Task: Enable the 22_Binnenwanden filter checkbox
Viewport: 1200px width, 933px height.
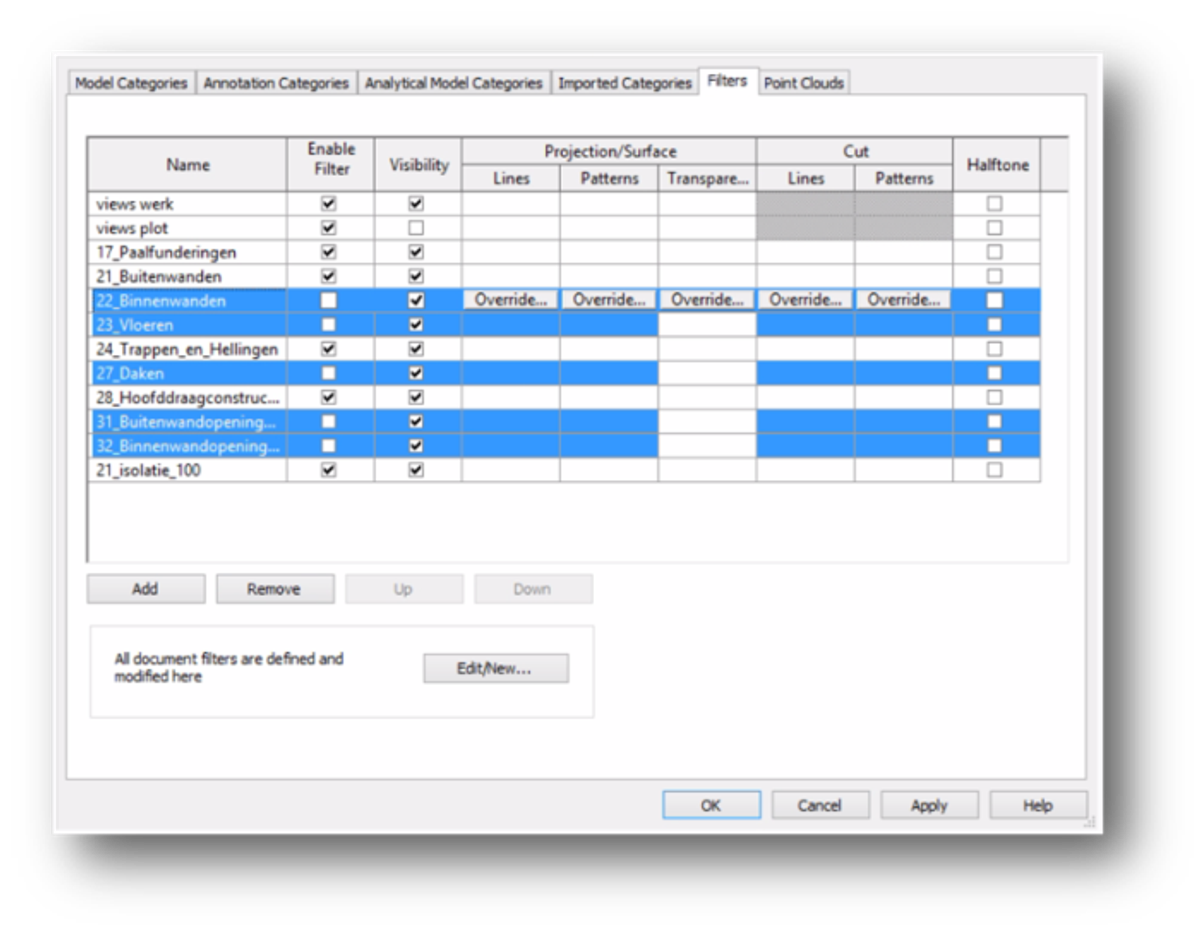Action: pos(329,300)
